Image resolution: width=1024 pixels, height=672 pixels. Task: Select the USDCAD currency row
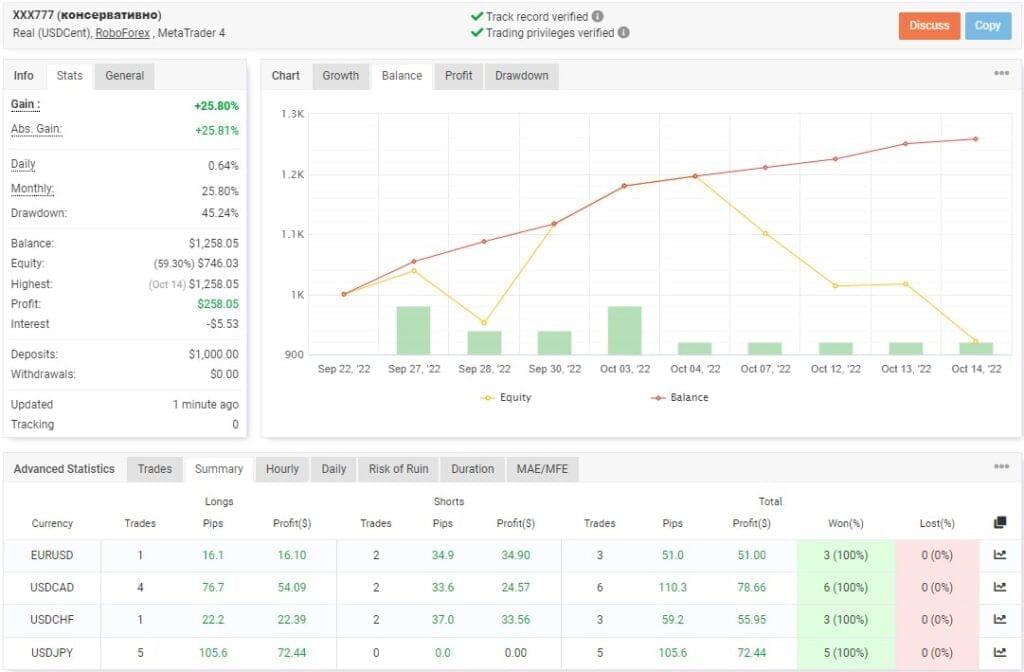click(x=52, y=588)
